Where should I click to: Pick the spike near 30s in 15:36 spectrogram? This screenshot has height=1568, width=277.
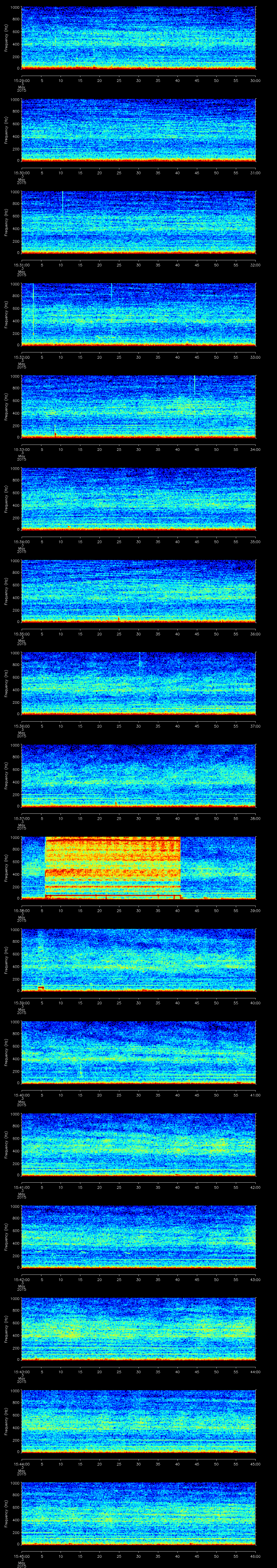139,660
